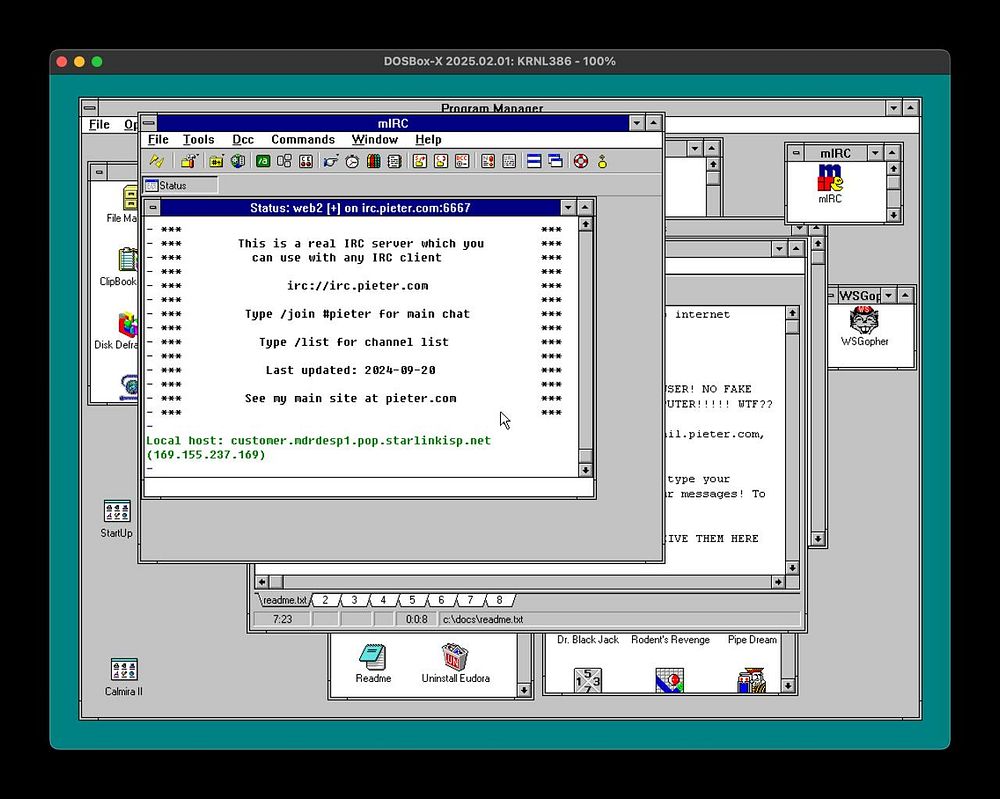Image resolution: width=1000 pixels, height=799 pixels.
Task: Open the Commands menu
Action: [x=303, y=140]
